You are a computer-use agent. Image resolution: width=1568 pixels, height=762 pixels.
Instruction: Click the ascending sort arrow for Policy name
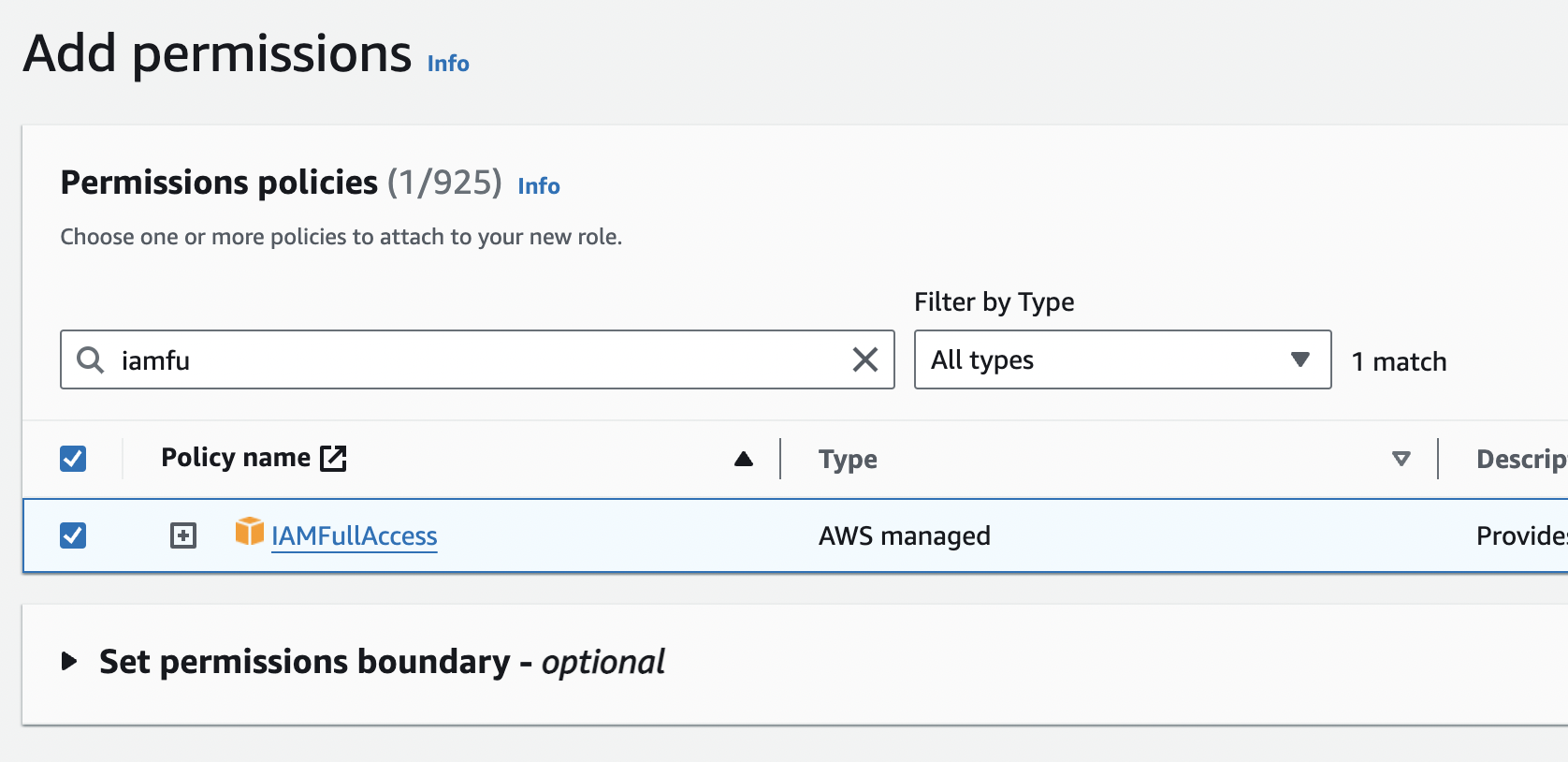744,459
